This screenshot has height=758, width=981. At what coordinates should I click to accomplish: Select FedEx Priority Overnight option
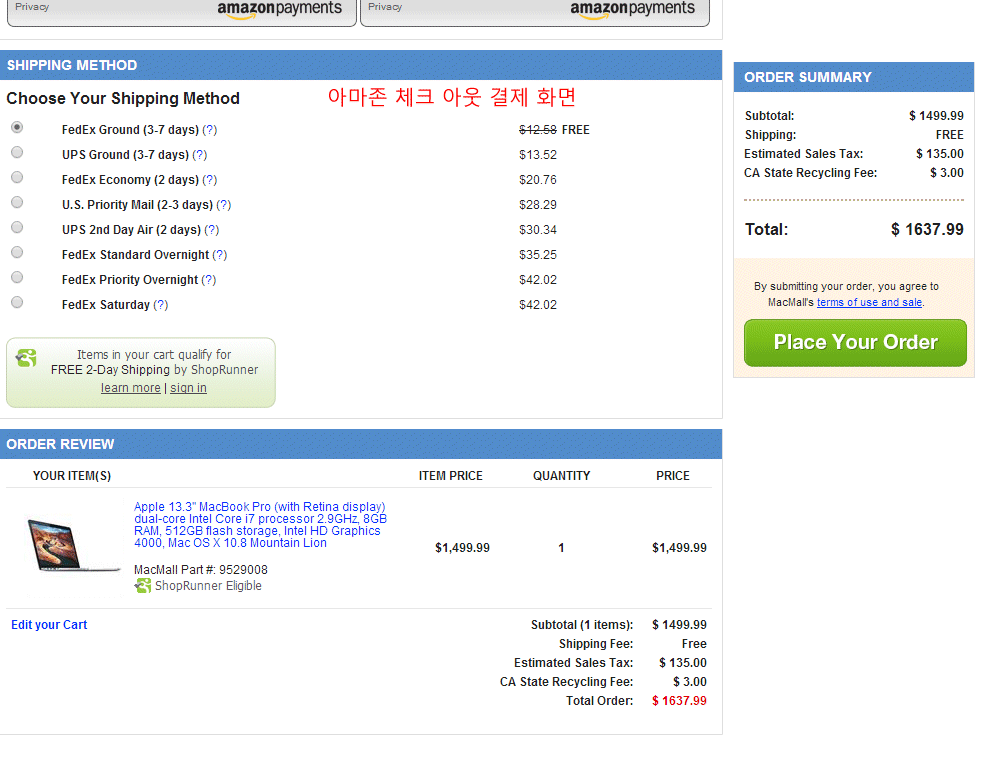[17, 278]
